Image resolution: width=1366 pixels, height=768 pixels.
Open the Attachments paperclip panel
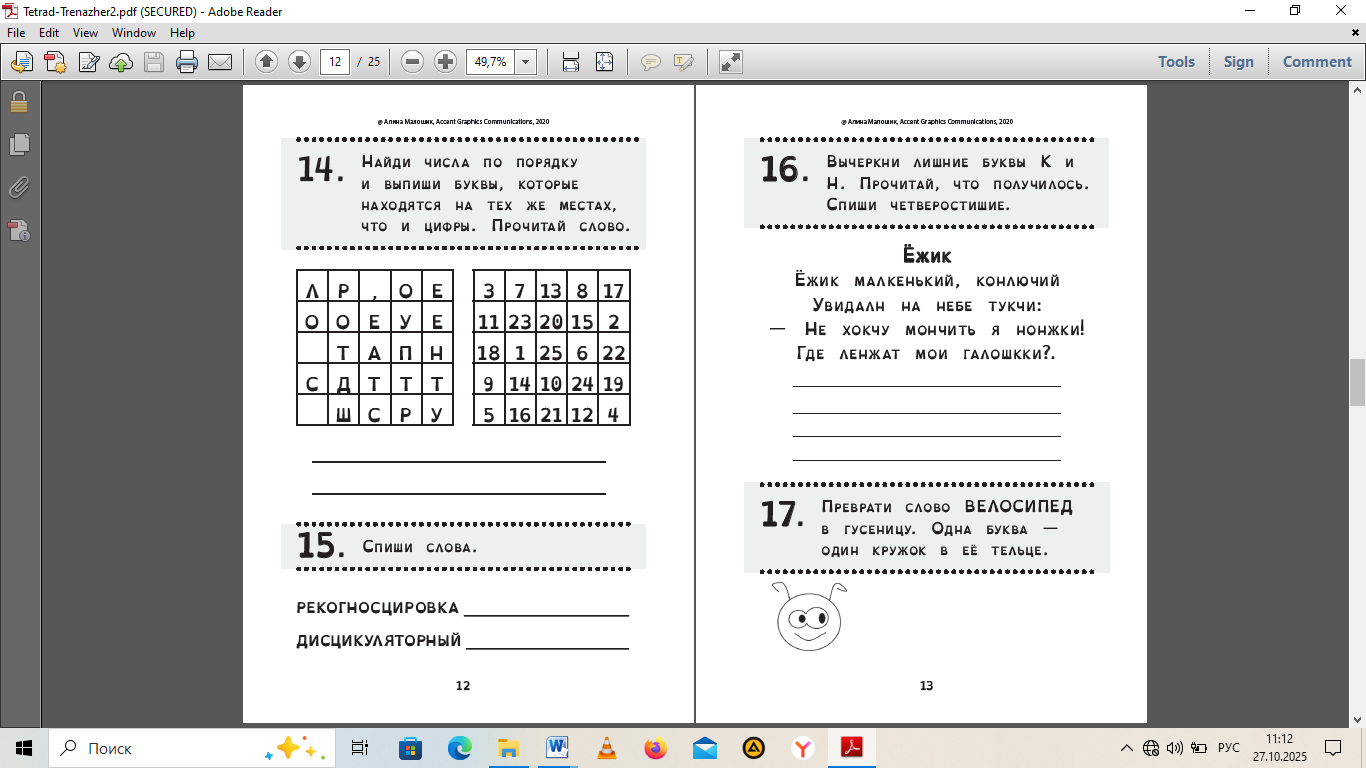(19, 188)
